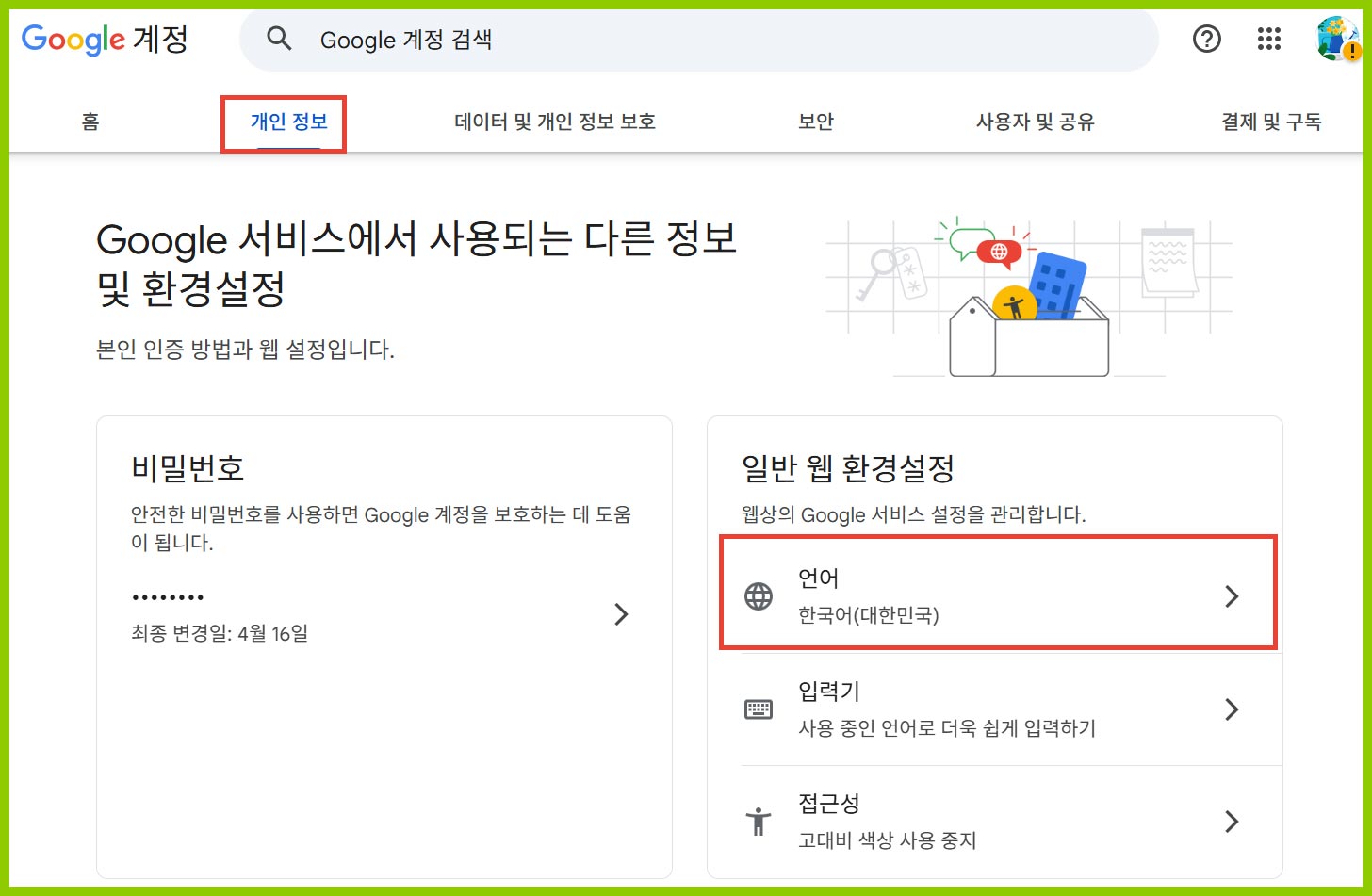
Task: Open the help question mark icon
Action: (x=1206, y=39)
